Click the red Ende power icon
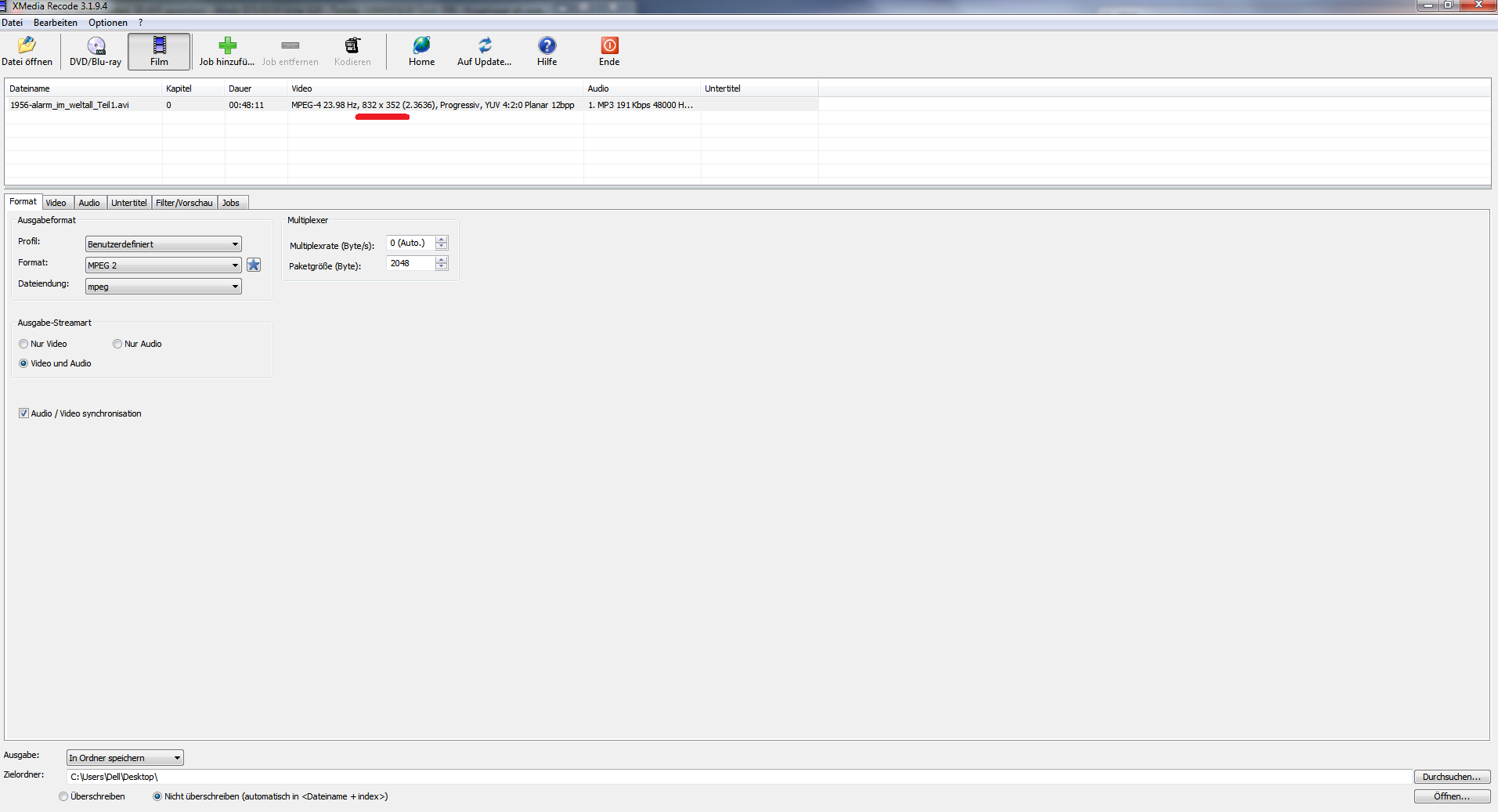This screenshot has width=1498, height=812. 609,45
